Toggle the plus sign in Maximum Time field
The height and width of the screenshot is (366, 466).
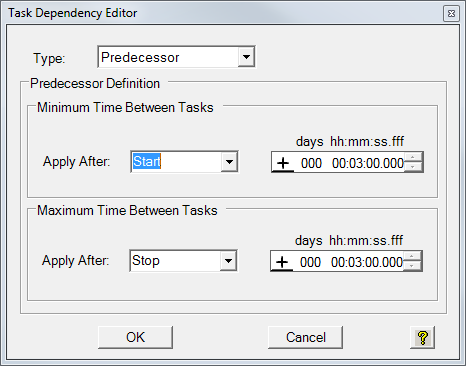click(282, 262)
